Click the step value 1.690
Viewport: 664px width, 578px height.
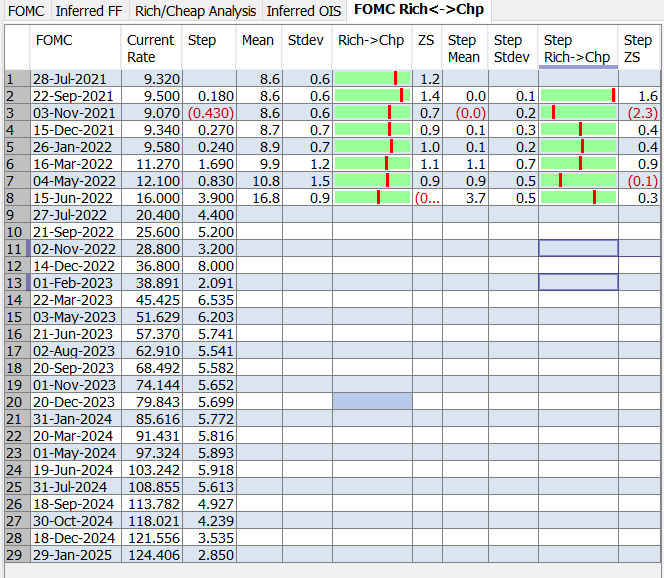tap(210, 163)
